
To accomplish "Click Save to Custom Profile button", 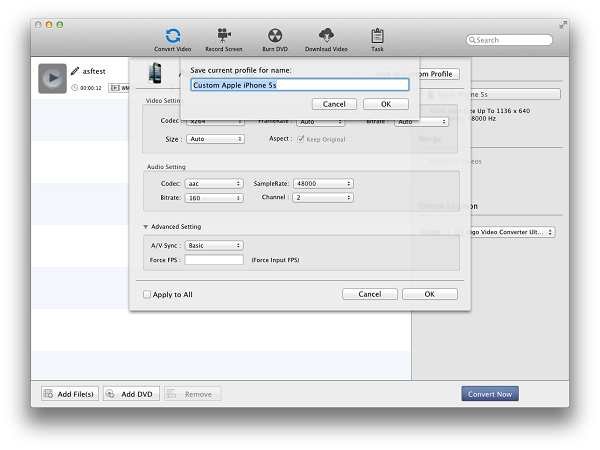I will tap(414, 74).
